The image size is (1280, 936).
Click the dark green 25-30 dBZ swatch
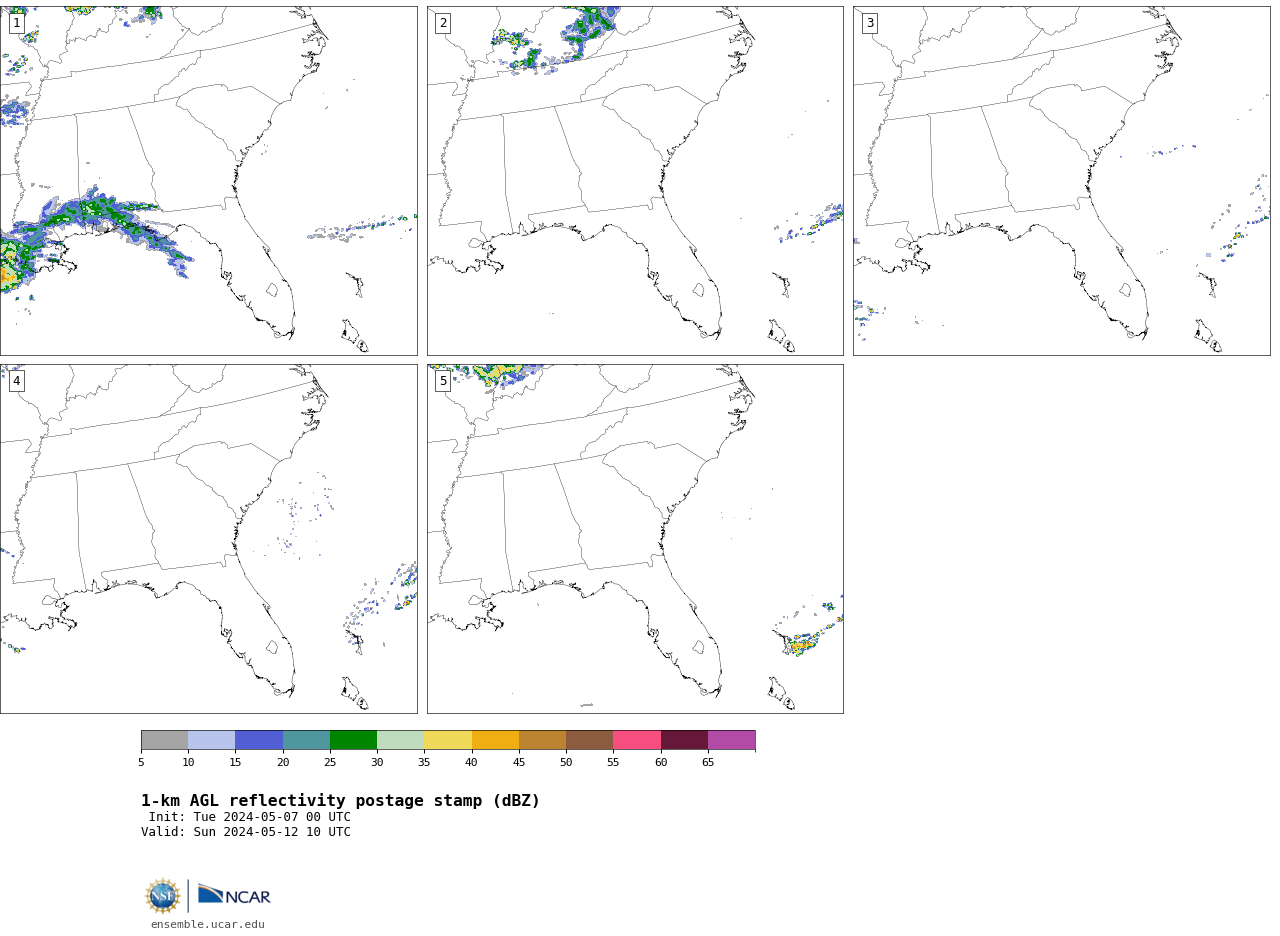click(353, 740)
